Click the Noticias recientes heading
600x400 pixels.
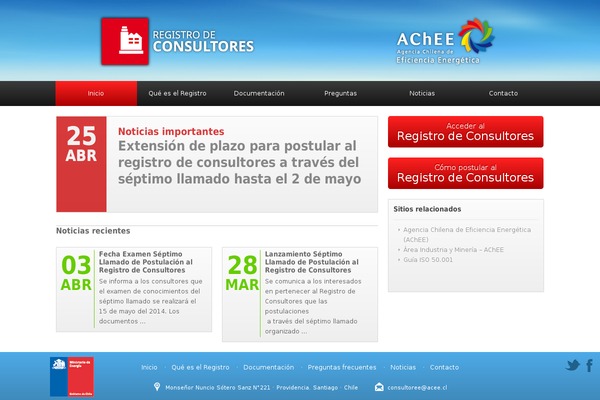pos(93,231)
